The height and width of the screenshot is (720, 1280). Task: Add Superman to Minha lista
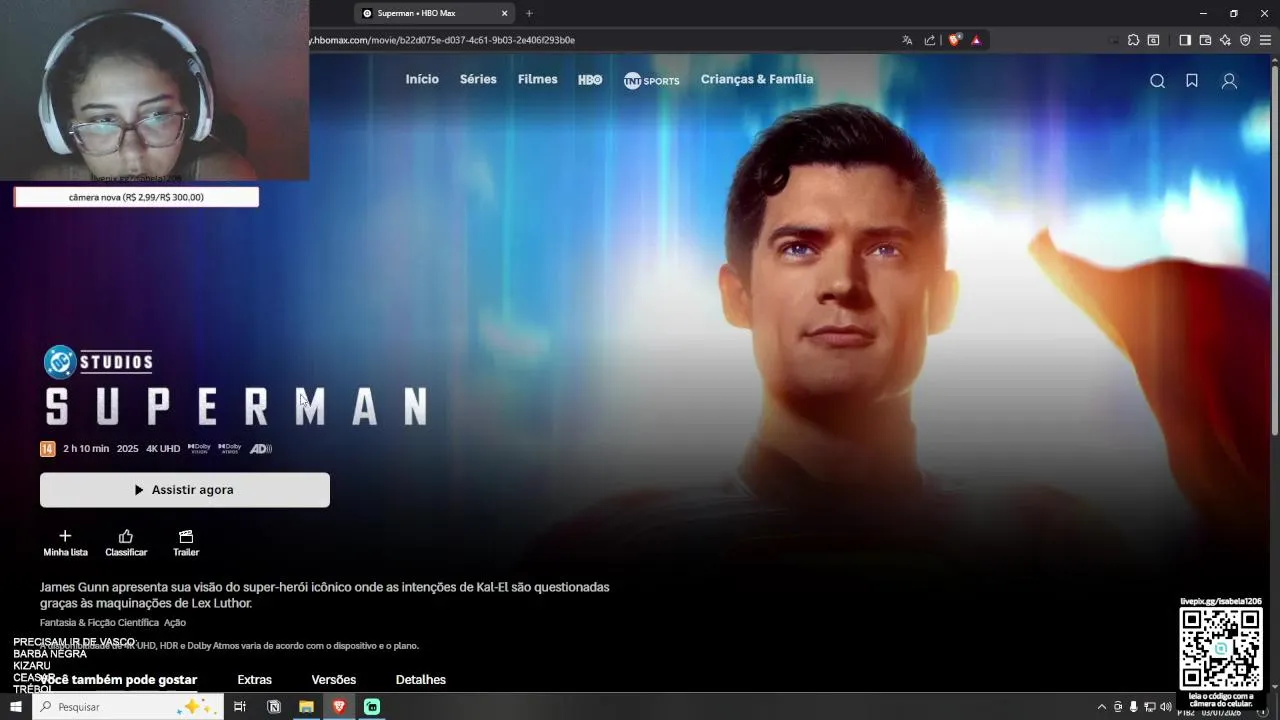pyautogui.click(x=65, y=543)
